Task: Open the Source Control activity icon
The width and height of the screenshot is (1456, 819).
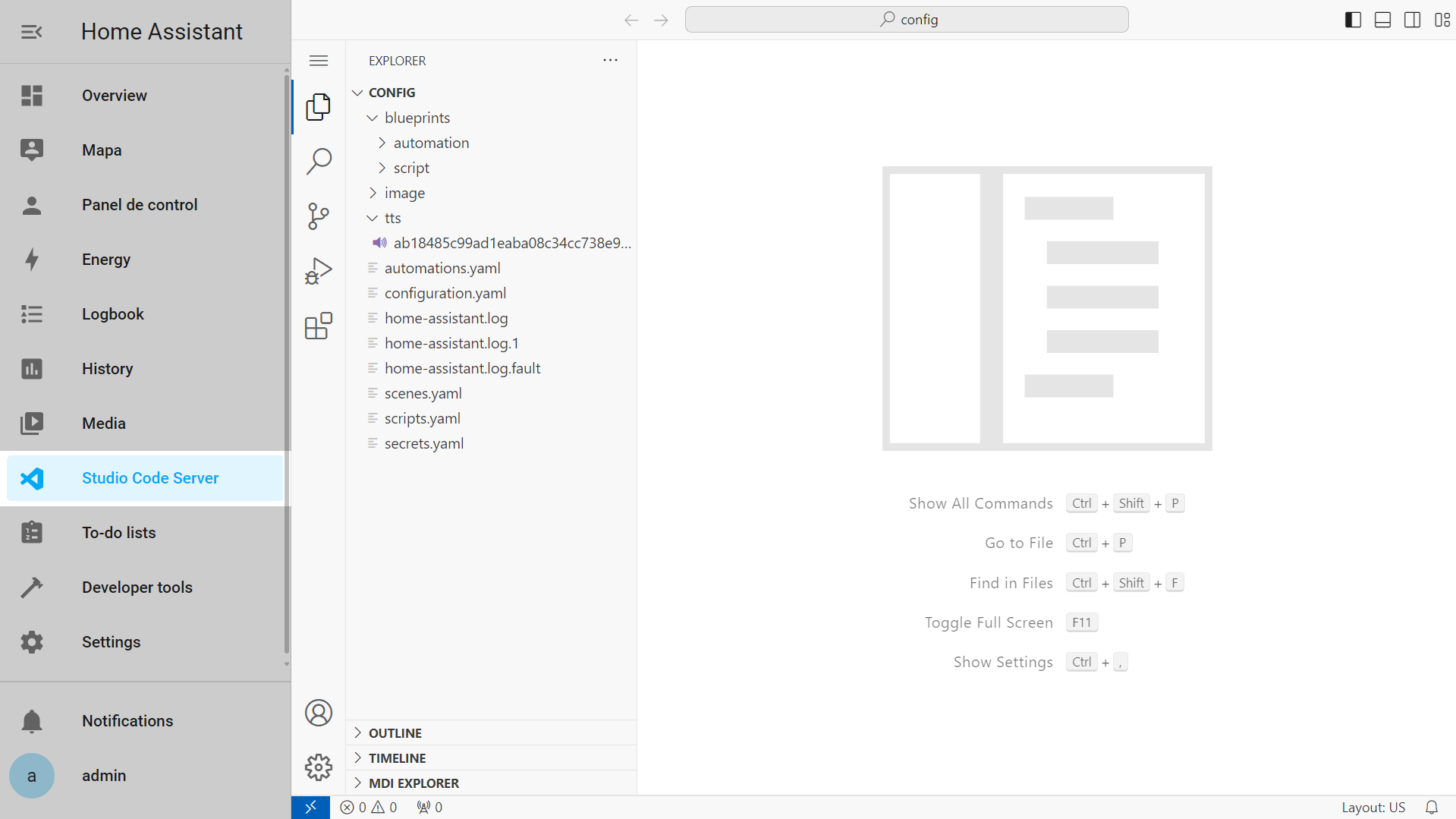Action: (319, 216)
